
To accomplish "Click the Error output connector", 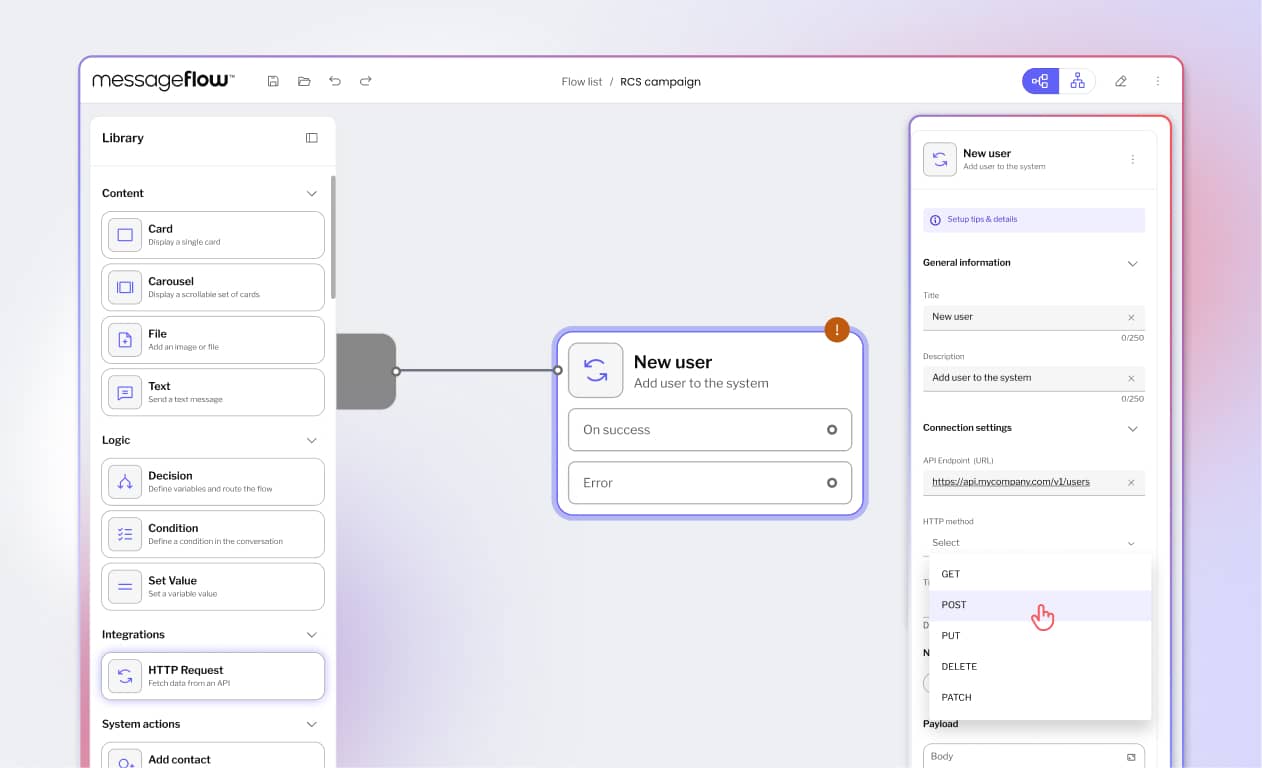I will [832, 483].
